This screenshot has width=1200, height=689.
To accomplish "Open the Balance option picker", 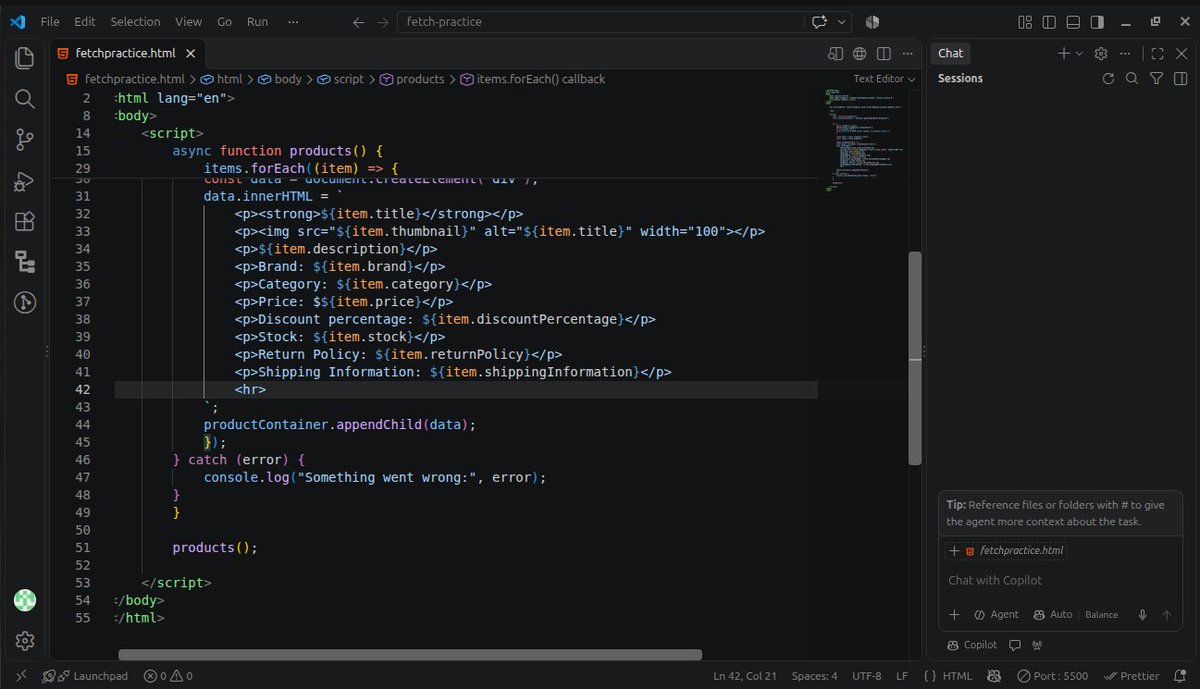I will [1102, 615].
